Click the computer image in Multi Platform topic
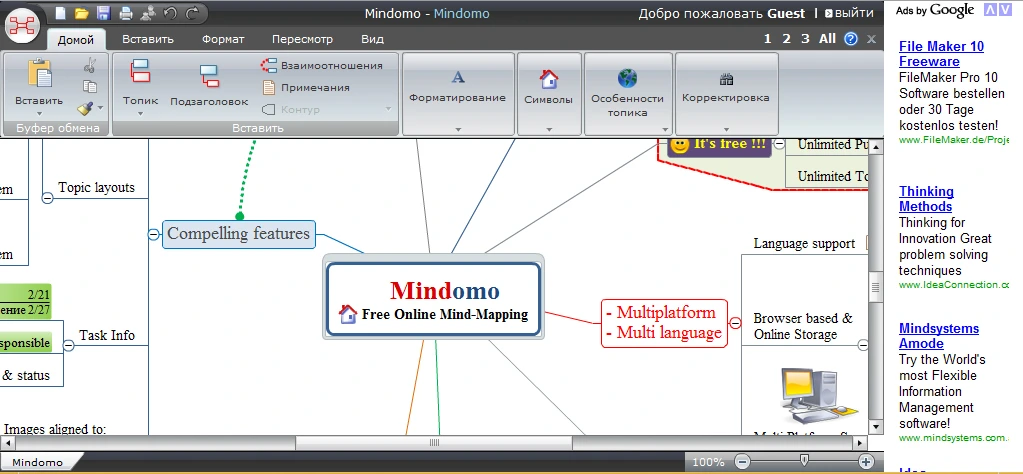This screenshot has height=474, width=1023. point(819,395)
